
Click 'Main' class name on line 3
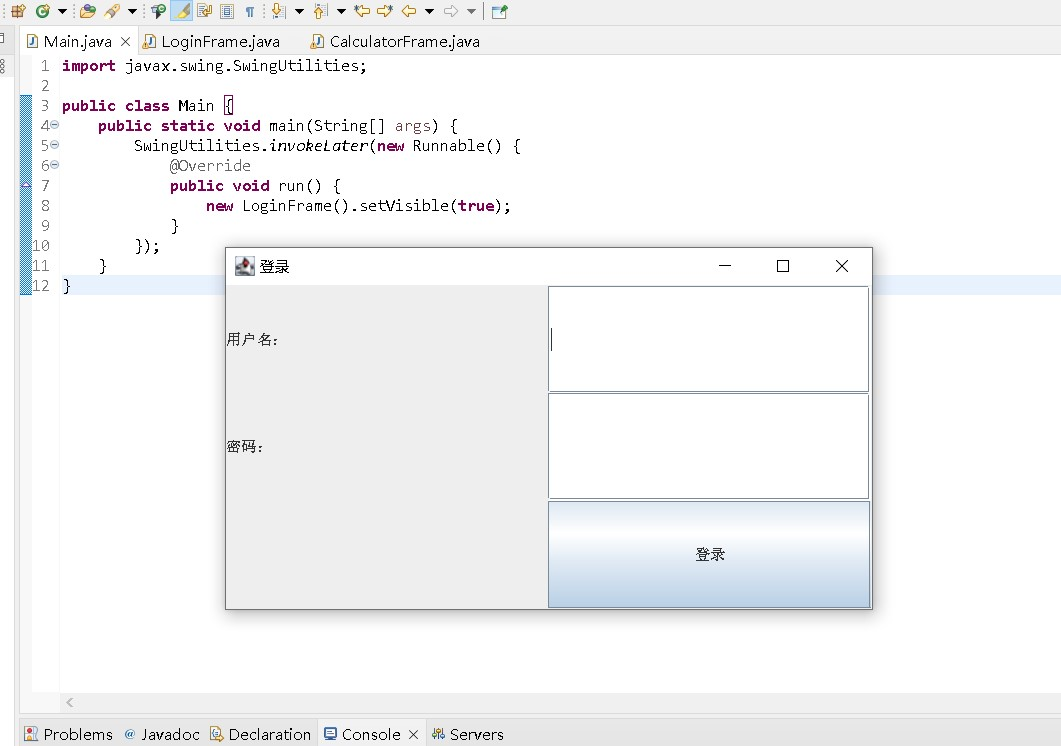[x=196, y=106]
